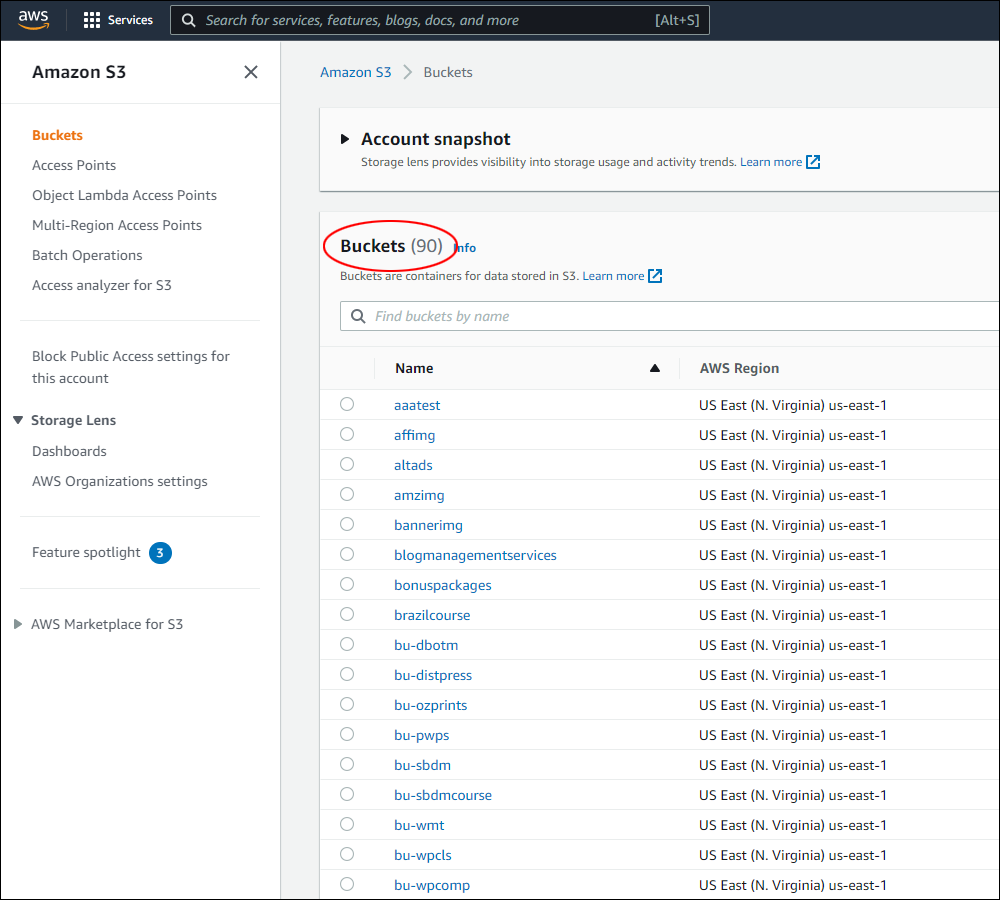Open the affimg bucket

coord(415,435)
